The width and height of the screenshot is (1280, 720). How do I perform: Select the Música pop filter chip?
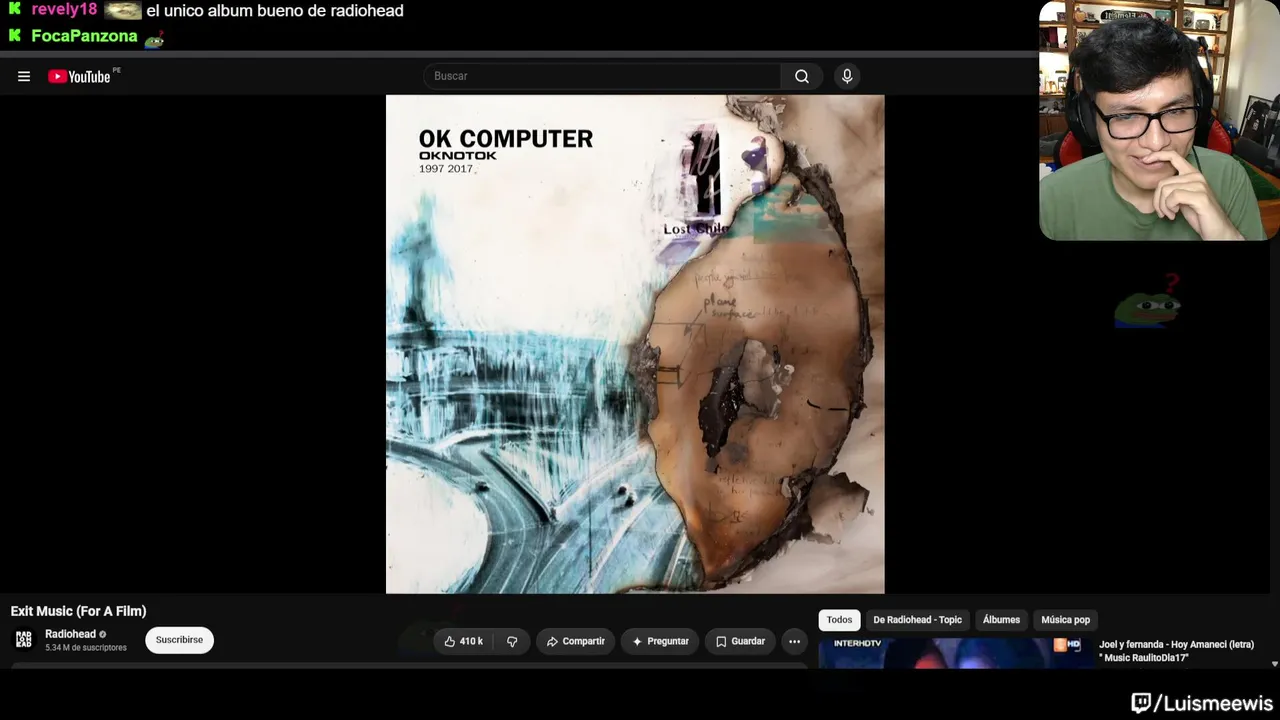pos(1065,620)
